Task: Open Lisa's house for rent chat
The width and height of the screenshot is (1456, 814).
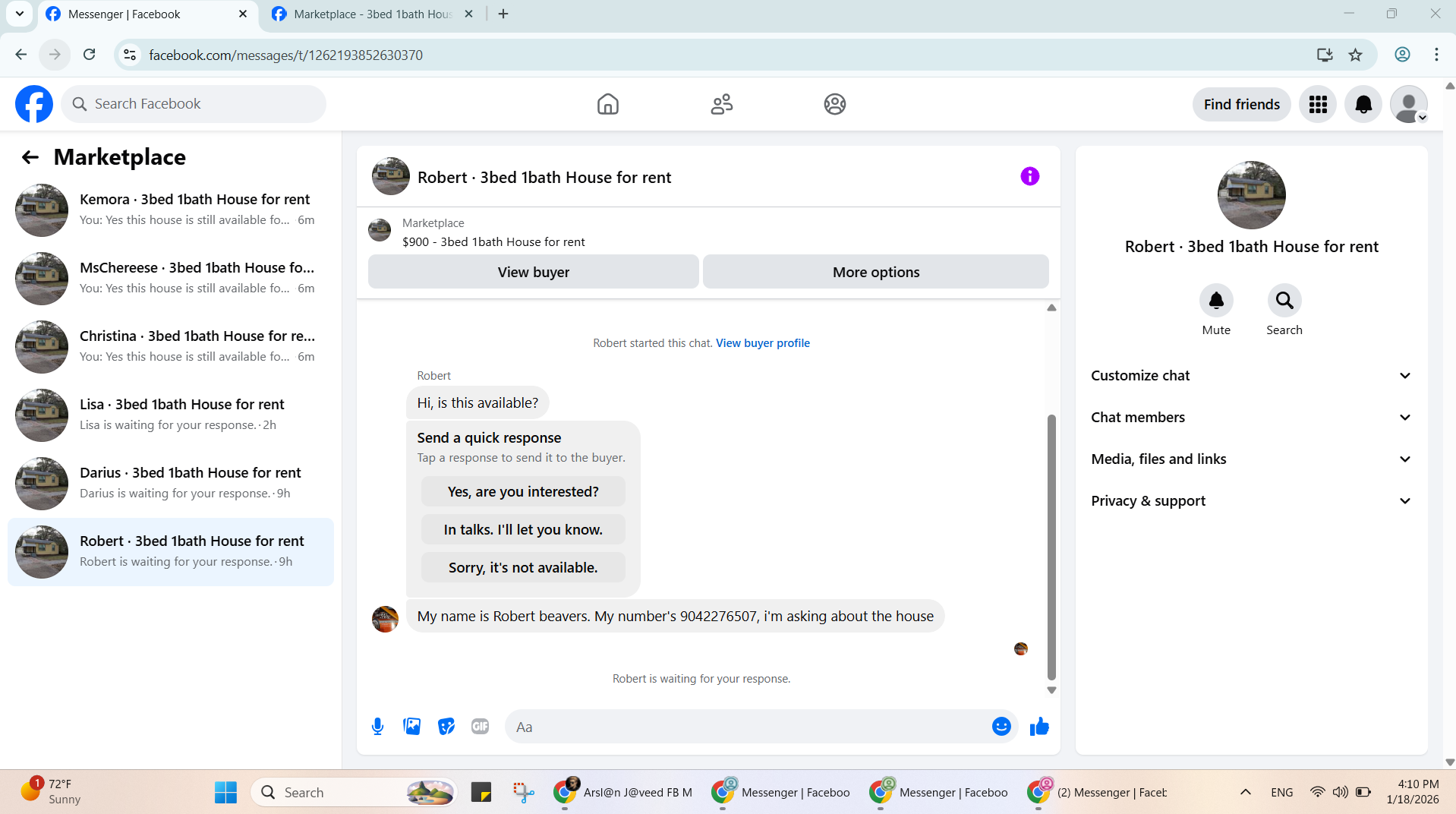Action: point(171,415)
